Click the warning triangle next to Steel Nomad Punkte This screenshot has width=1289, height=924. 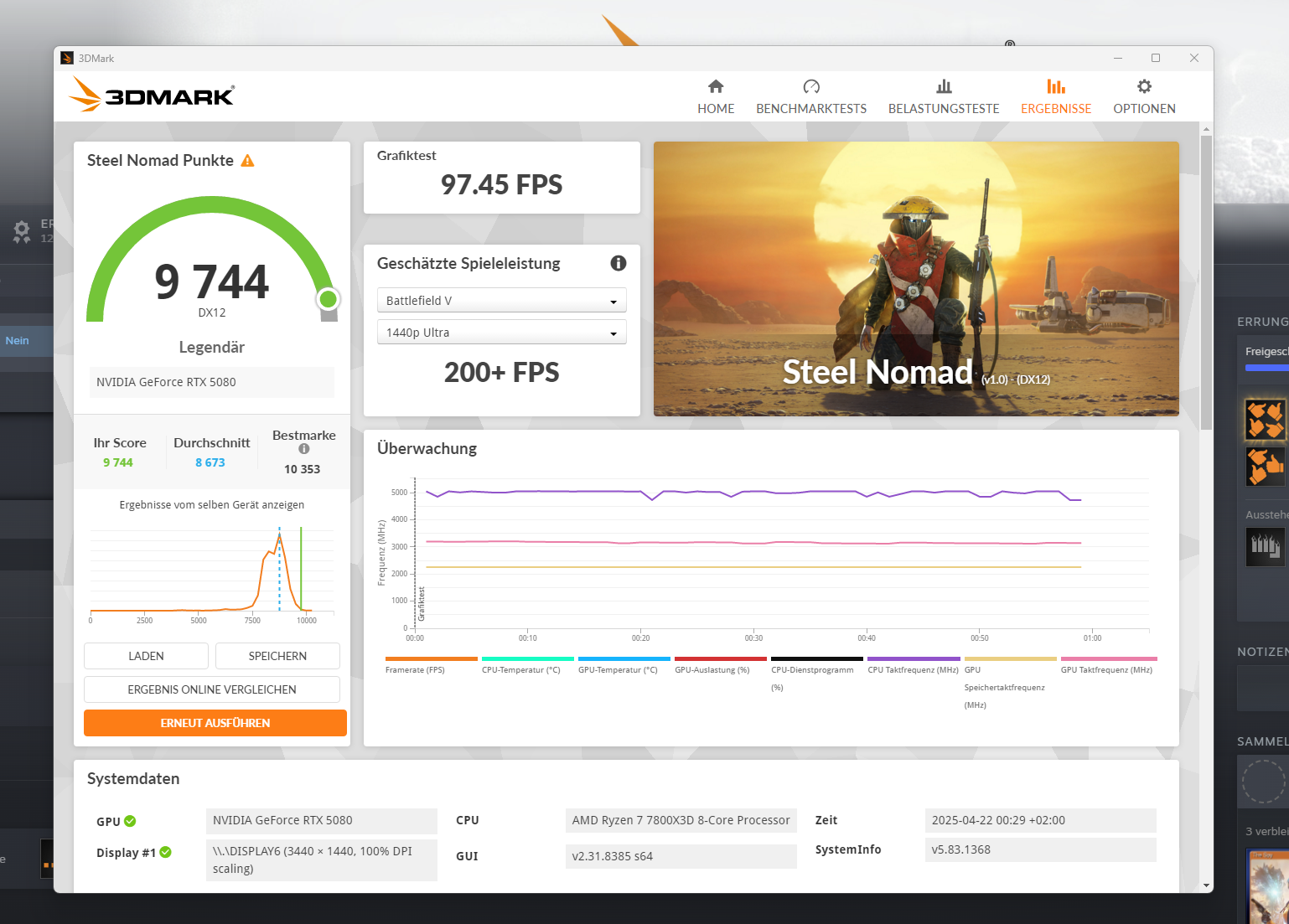(247, 161)
